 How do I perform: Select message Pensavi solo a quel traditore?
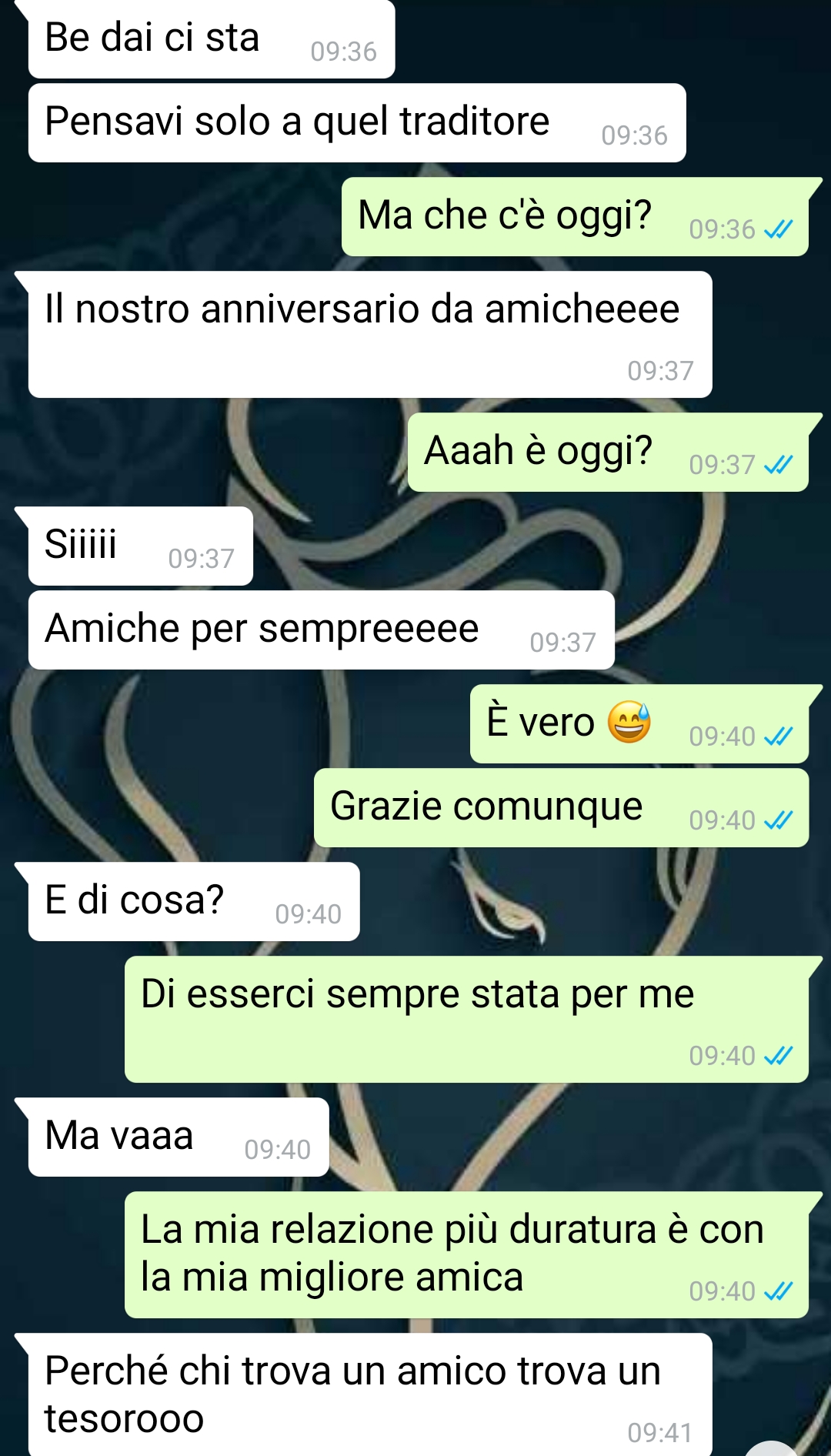pyautogui.click(x=357, y=123)
